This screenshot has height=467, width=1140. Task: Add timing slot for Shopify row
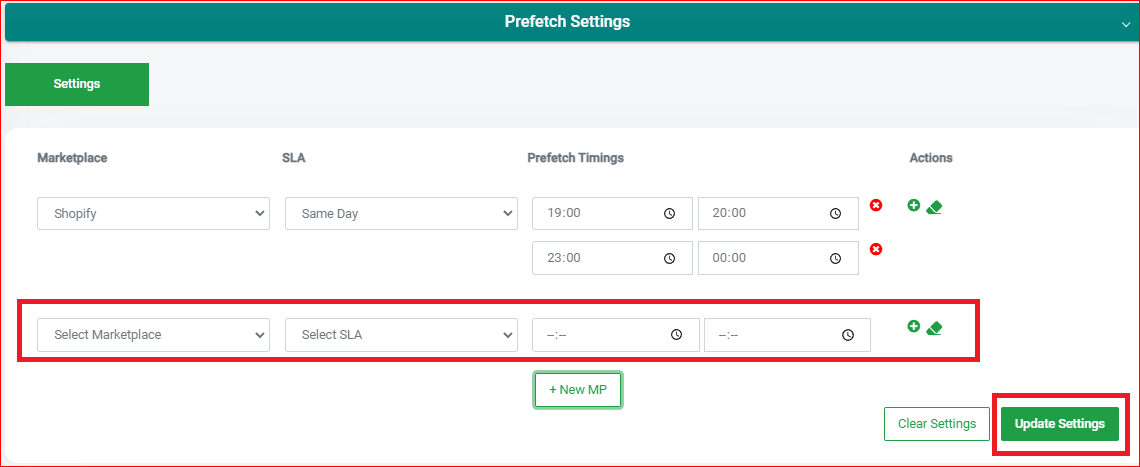(914, 206)
